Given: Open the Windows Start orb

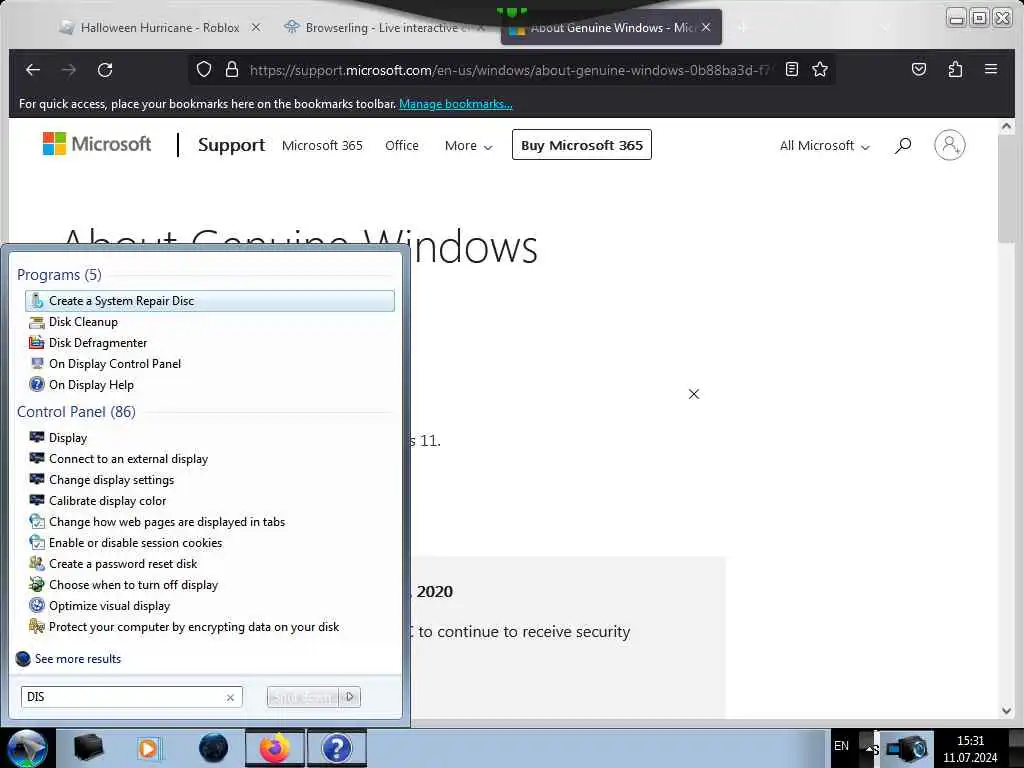Looking at the screenshot, I should (27, 748).
